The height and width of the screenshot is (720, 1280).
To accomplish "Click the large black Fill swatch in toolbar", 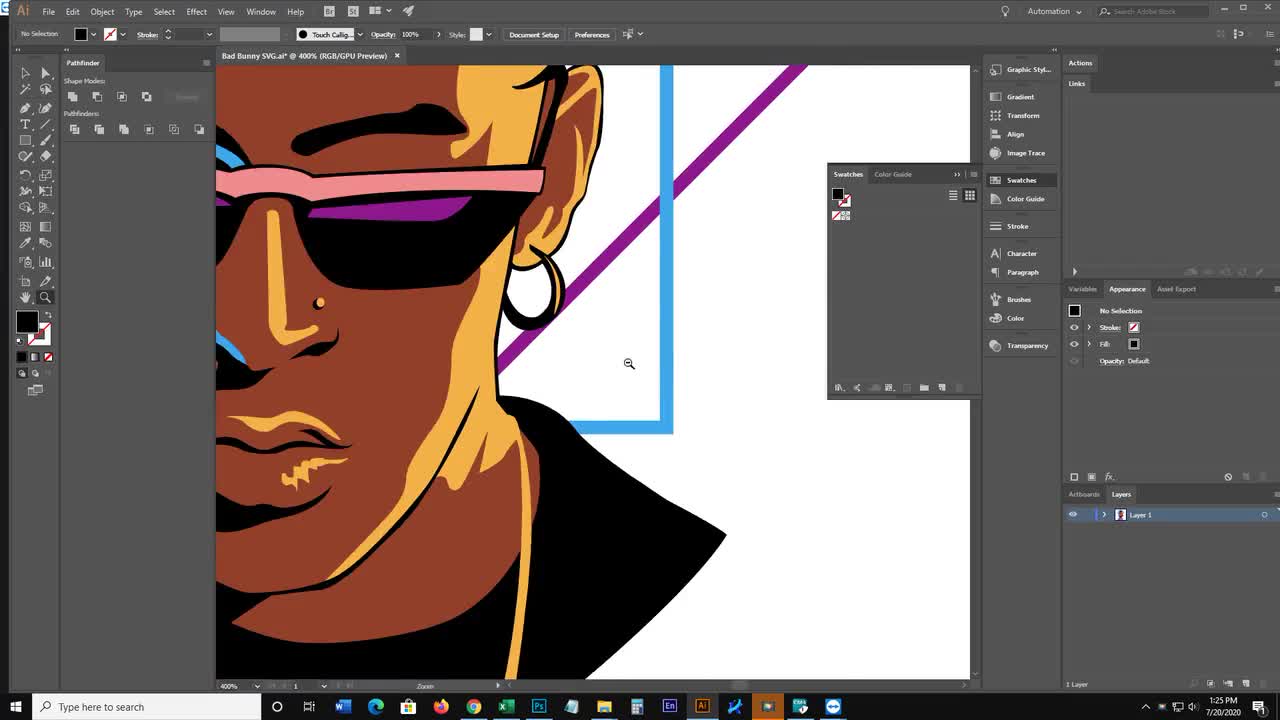I will pos(27,321).
